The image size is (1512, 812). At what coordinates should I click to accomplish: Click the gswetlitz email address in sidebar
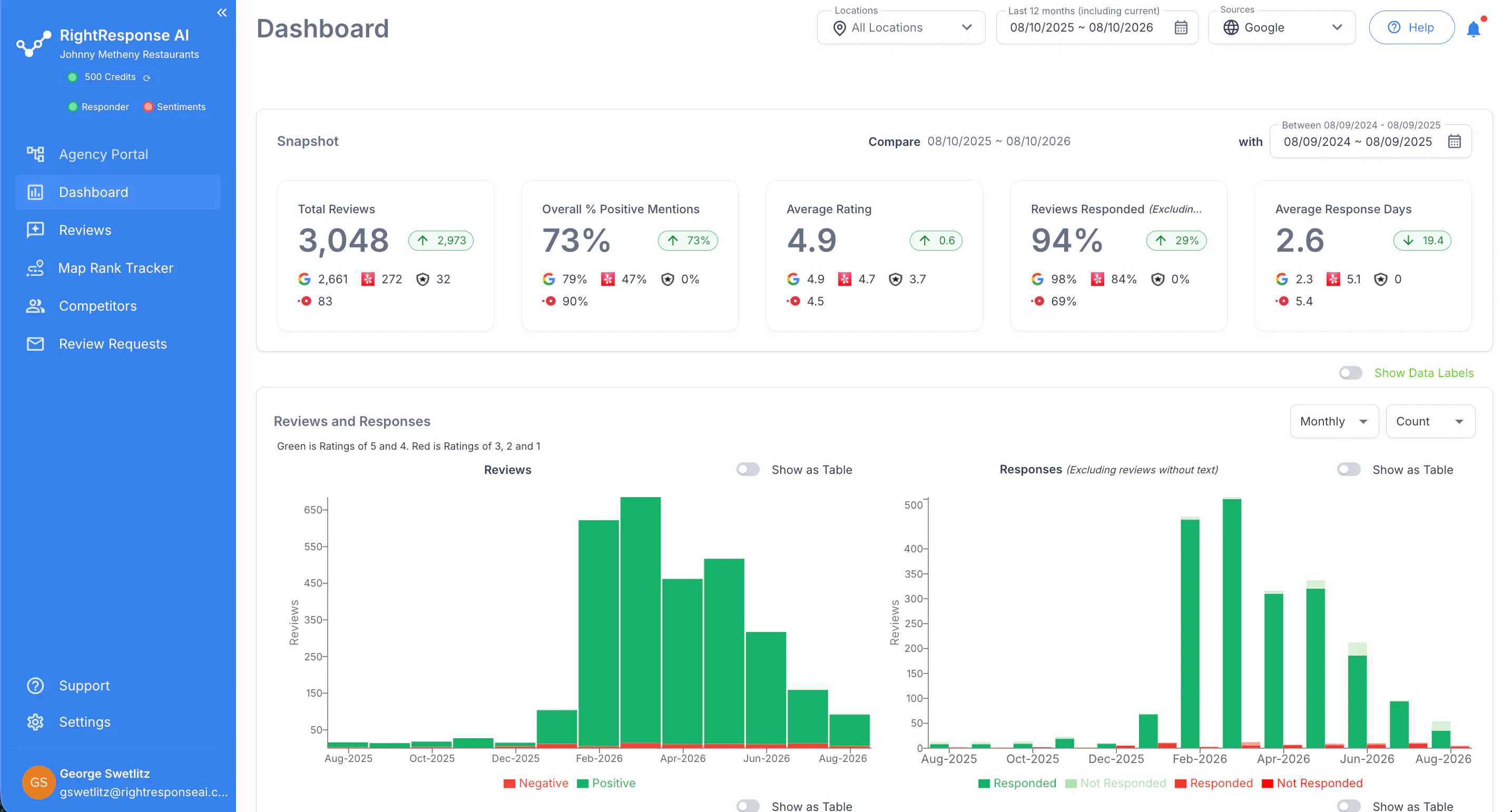pyautogui.click(x=143, y=792)
